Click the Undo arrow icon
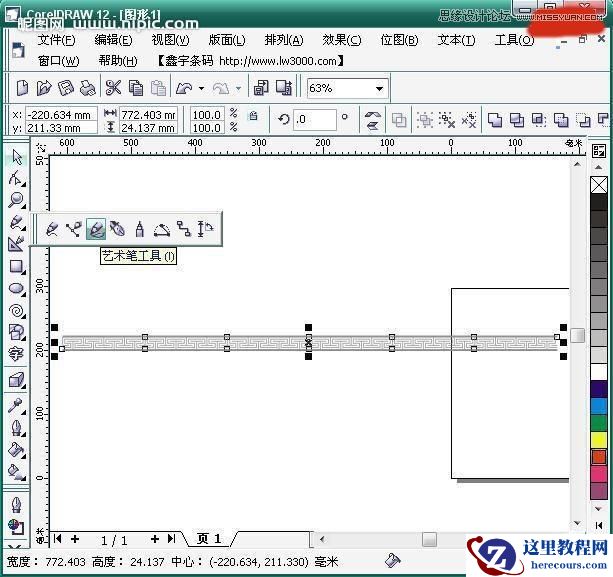The height and width of the screenshot is (577, 613). coord(184,88)
